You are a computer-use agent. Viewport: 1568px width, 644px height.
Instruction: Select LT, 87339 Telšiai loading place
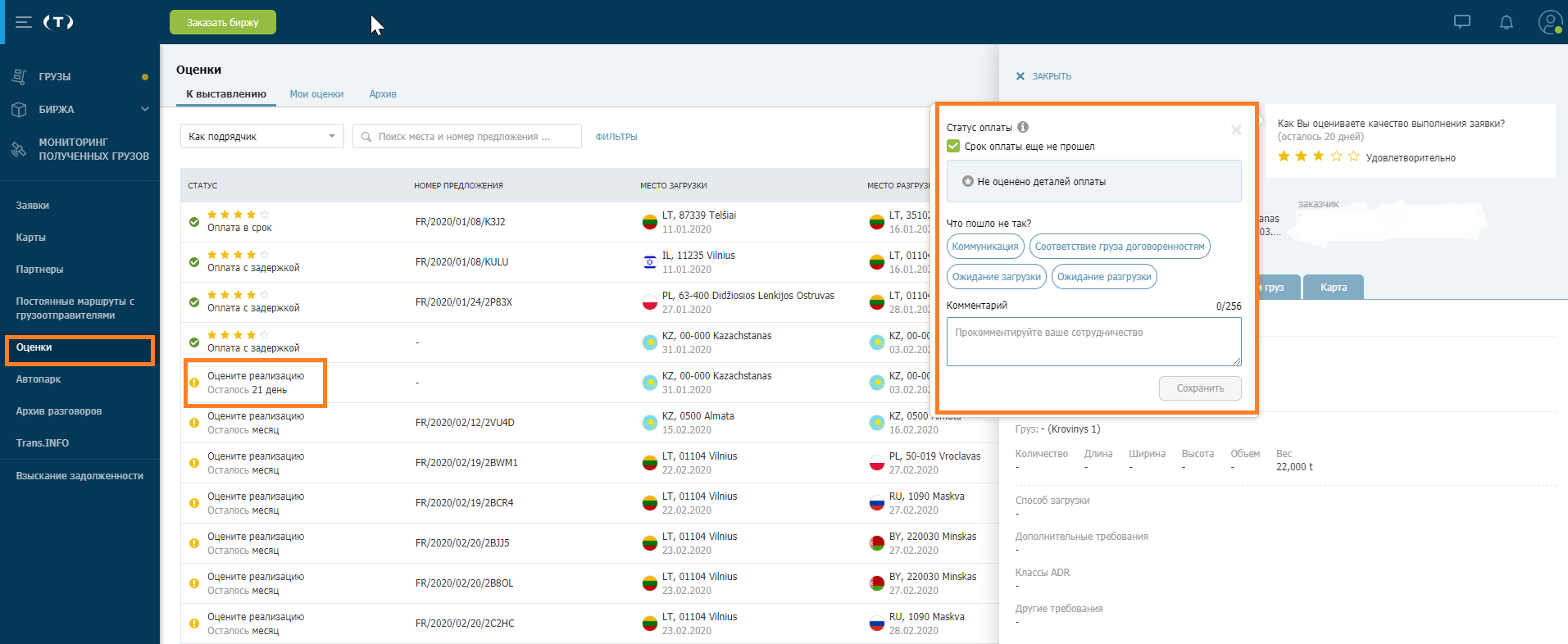[699, 215]
